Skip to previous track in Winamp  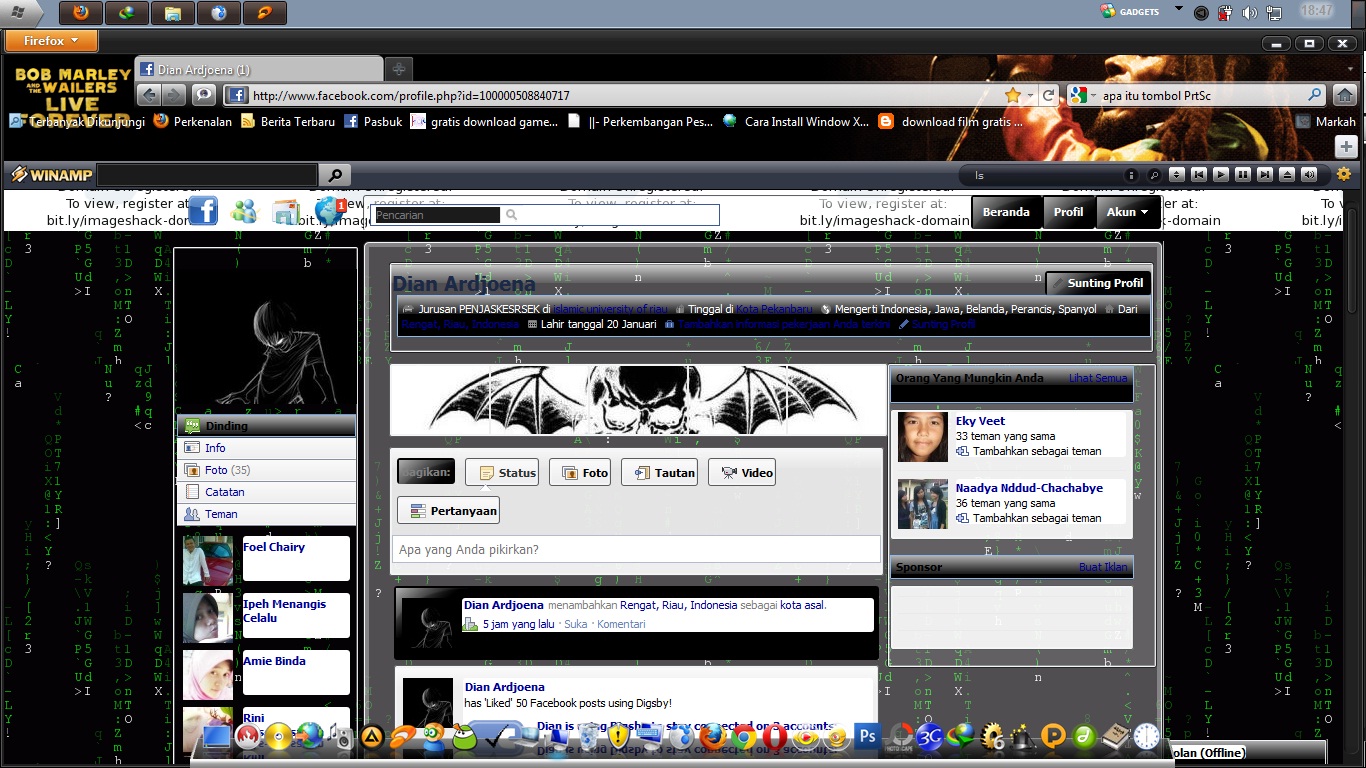[1198, 175]
